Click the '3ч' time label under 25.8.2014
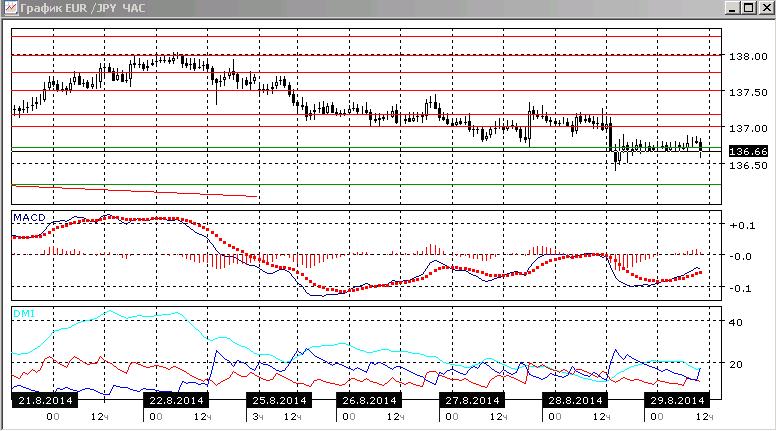The image size is (776, 431). pos(258,417)
